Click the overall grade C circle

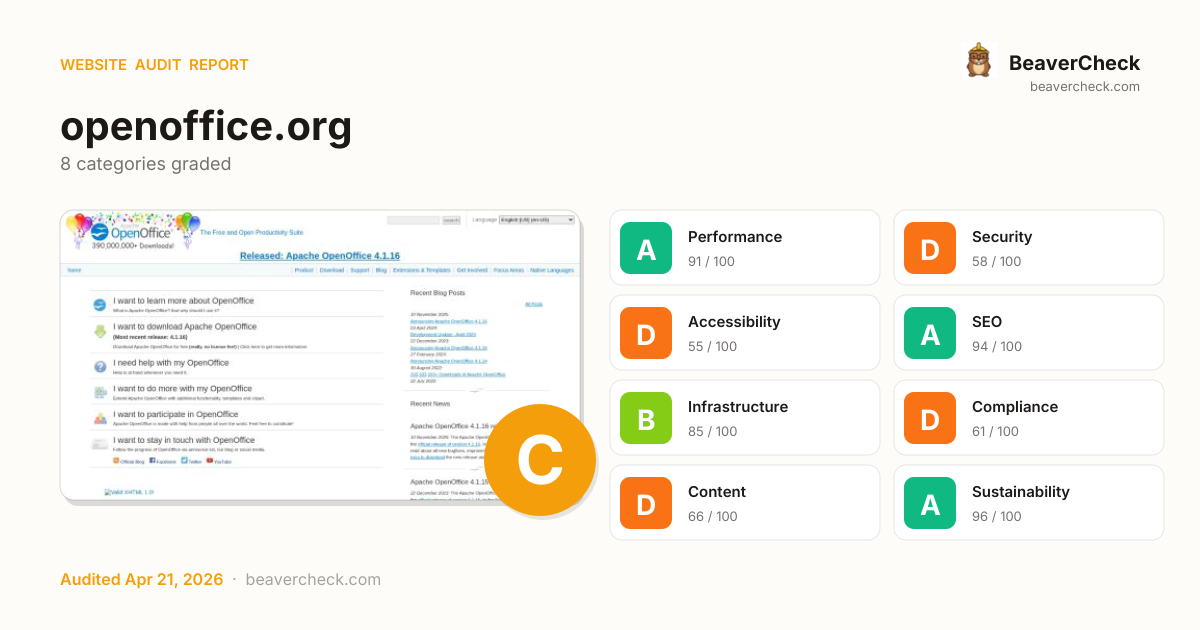pos(540,460)
